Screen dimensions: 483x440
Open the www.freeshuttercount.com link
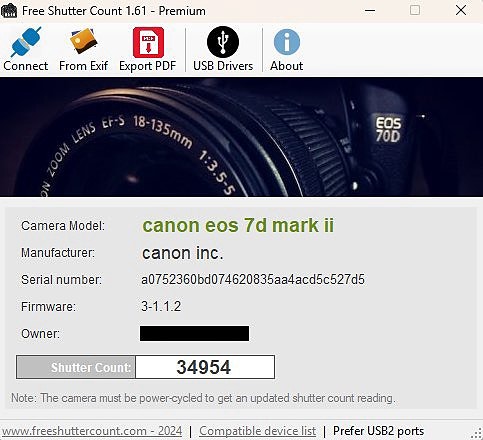point(92,431)
